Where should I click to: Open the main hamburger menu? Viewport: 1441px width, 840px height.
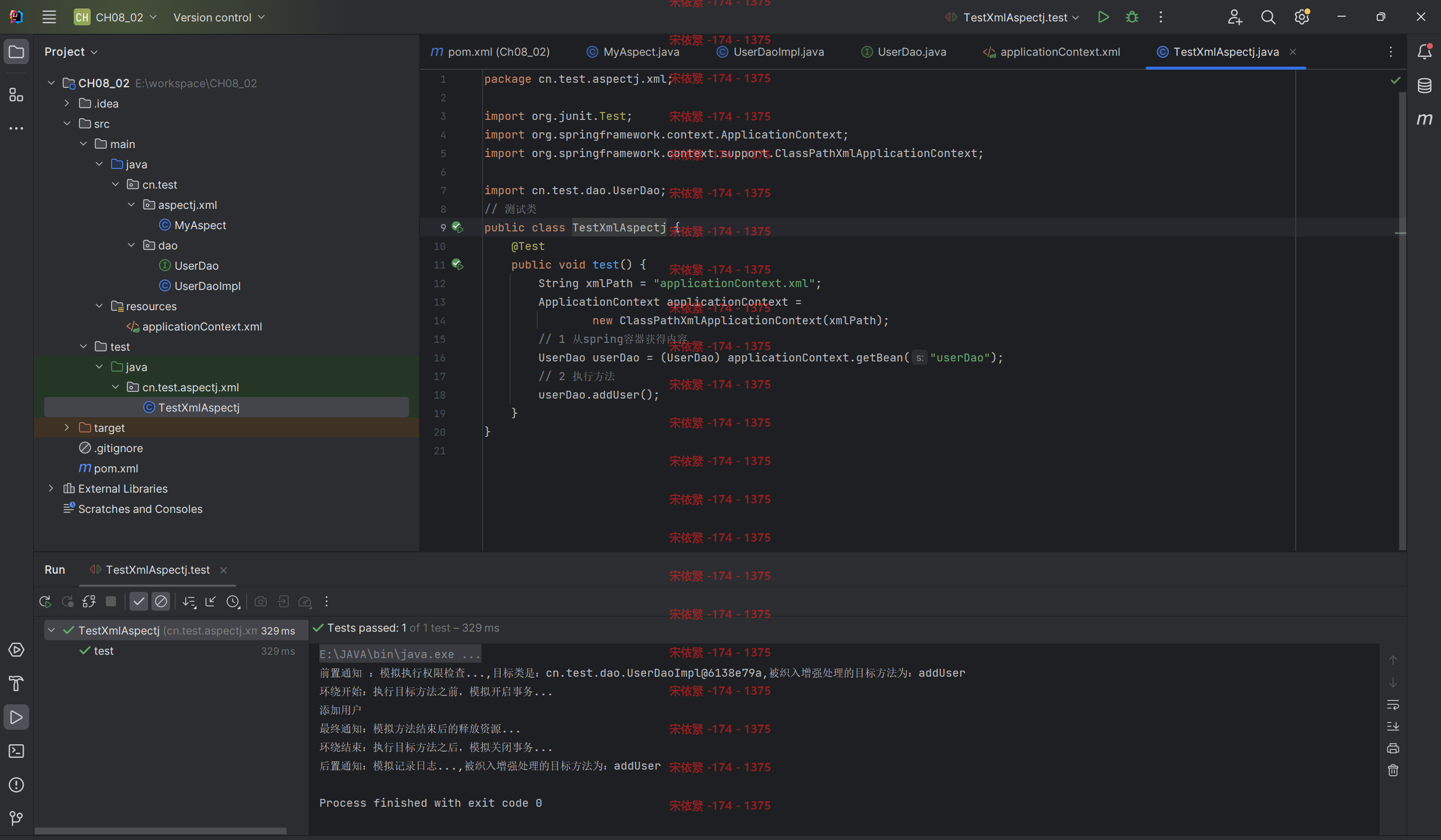click(49, 17)
